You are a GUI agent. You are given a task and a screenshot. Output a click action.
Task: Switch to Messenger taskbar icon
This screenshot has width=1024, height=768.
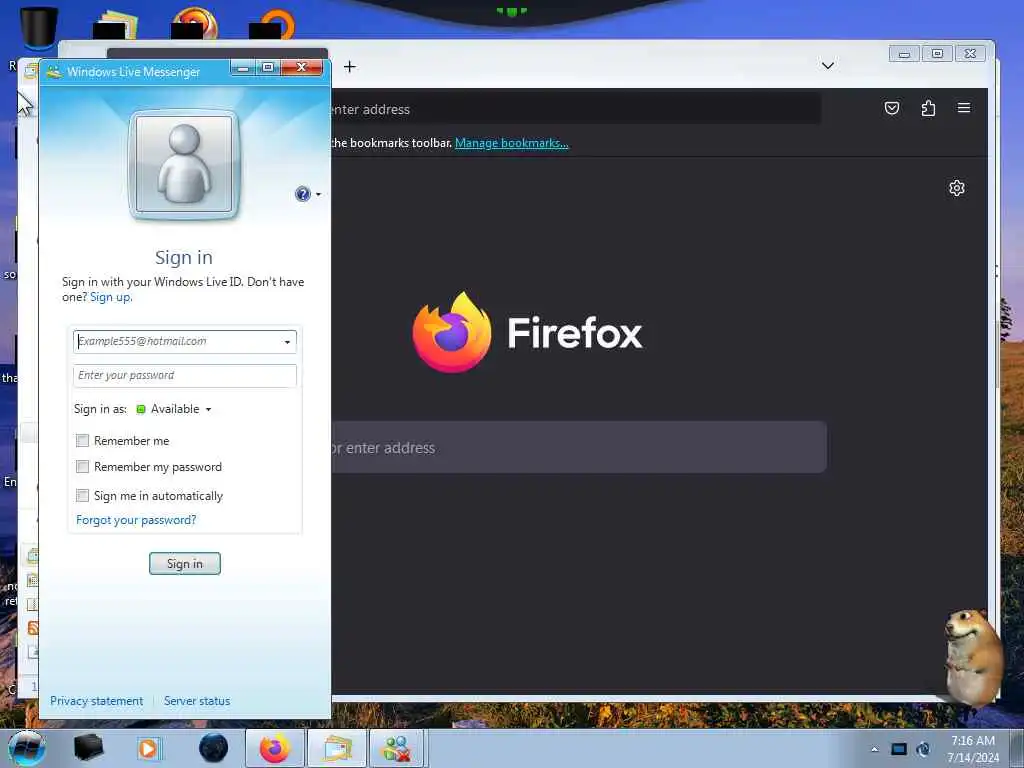(398, 748)
